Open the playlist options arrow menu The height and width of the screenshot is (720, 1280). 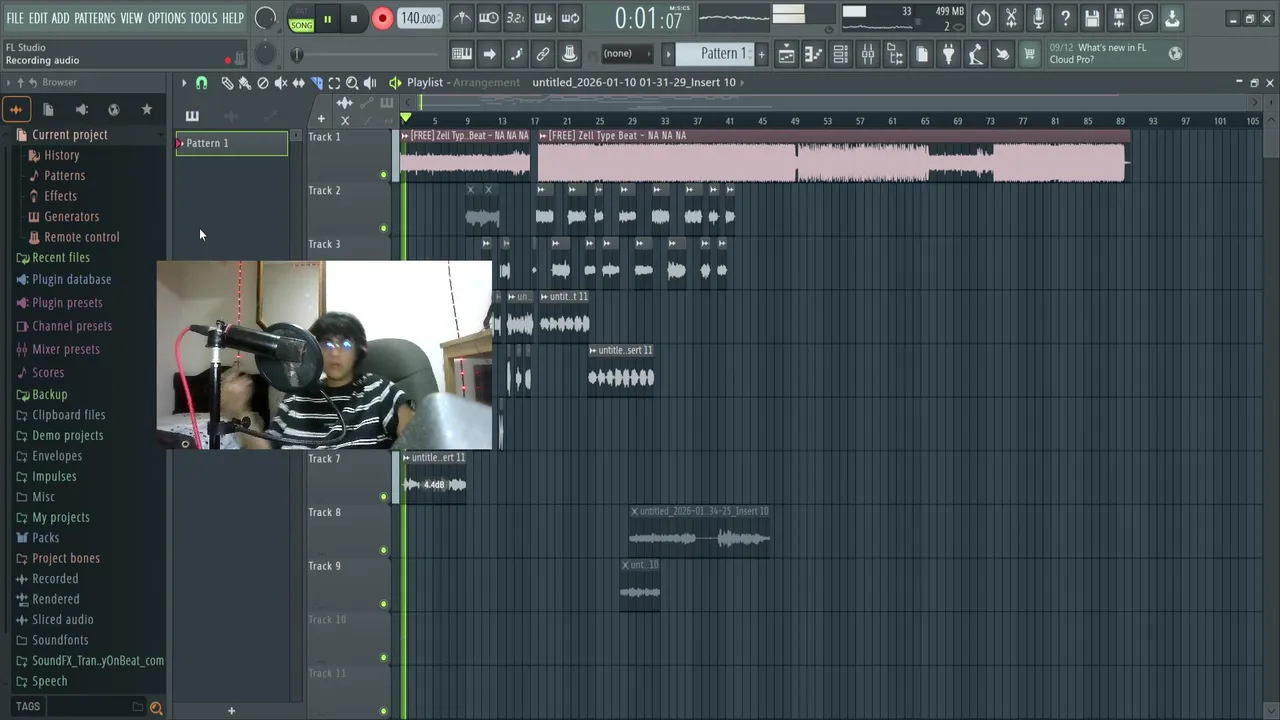tap(184, 83)
